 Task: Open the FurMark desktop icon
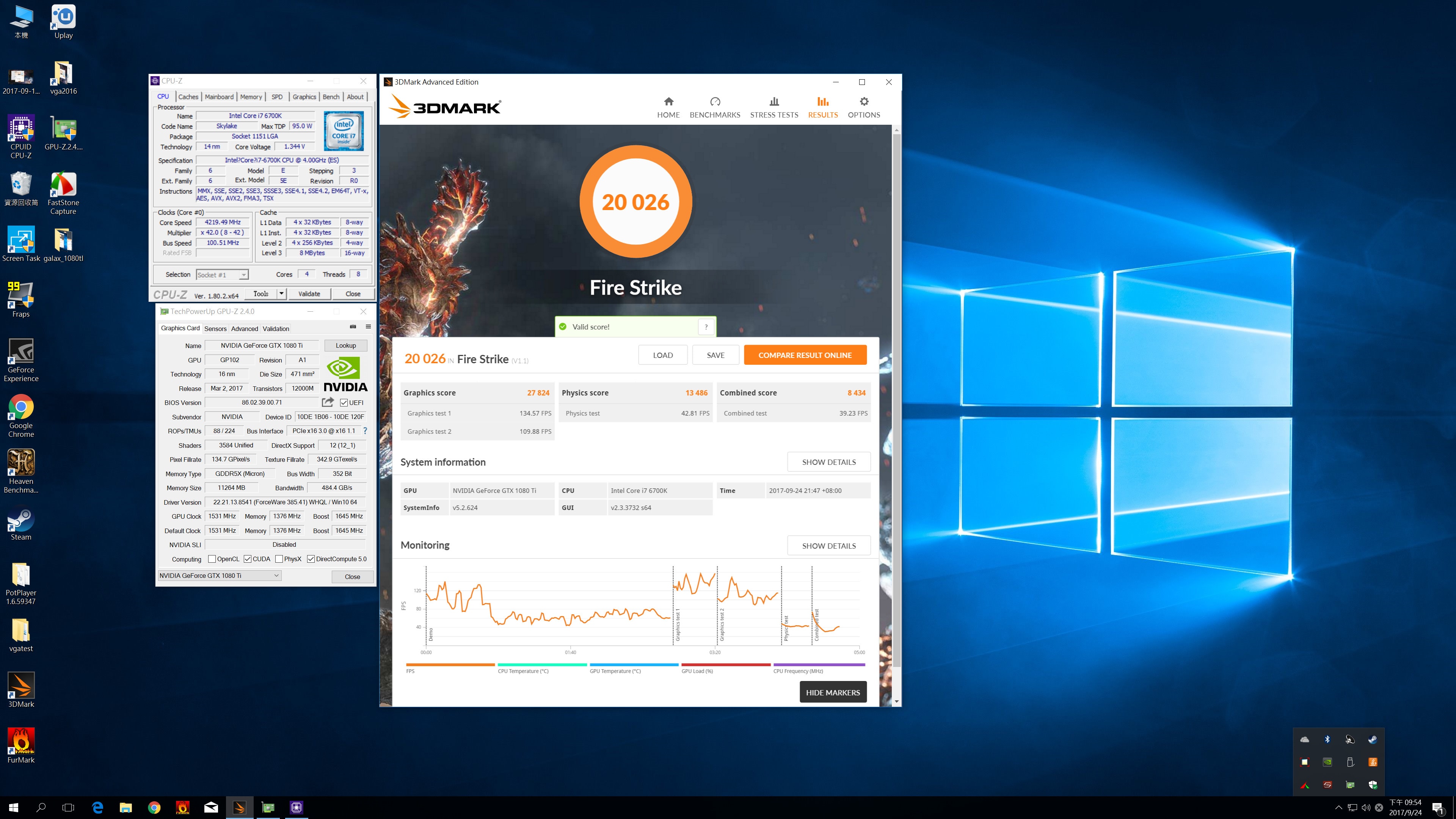(21, 745)
